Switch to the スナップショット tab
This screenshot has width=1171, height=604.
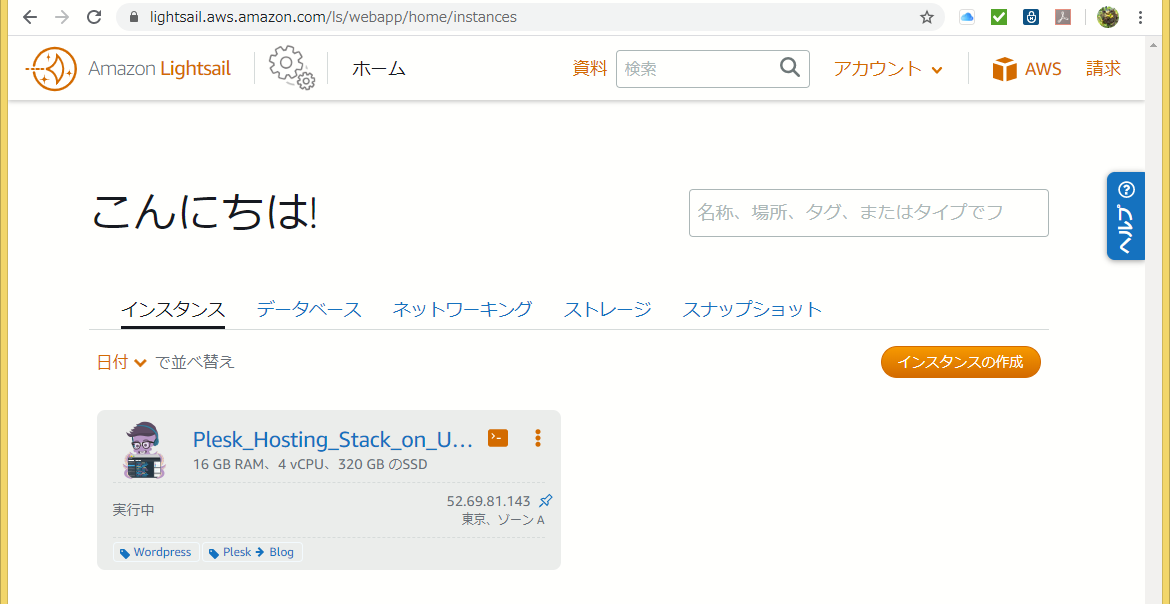[752, 309]
